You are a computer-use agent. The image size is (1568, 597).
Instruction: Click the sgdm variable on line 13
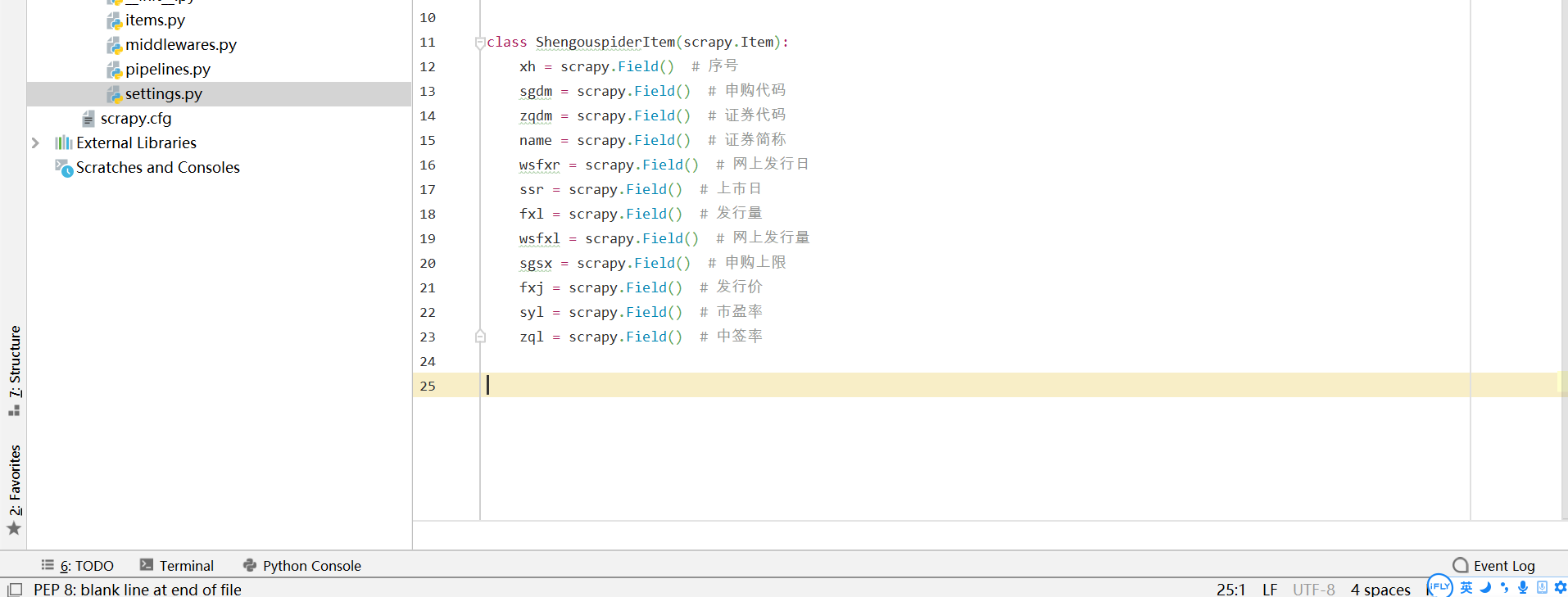click(x=536, y=91)
